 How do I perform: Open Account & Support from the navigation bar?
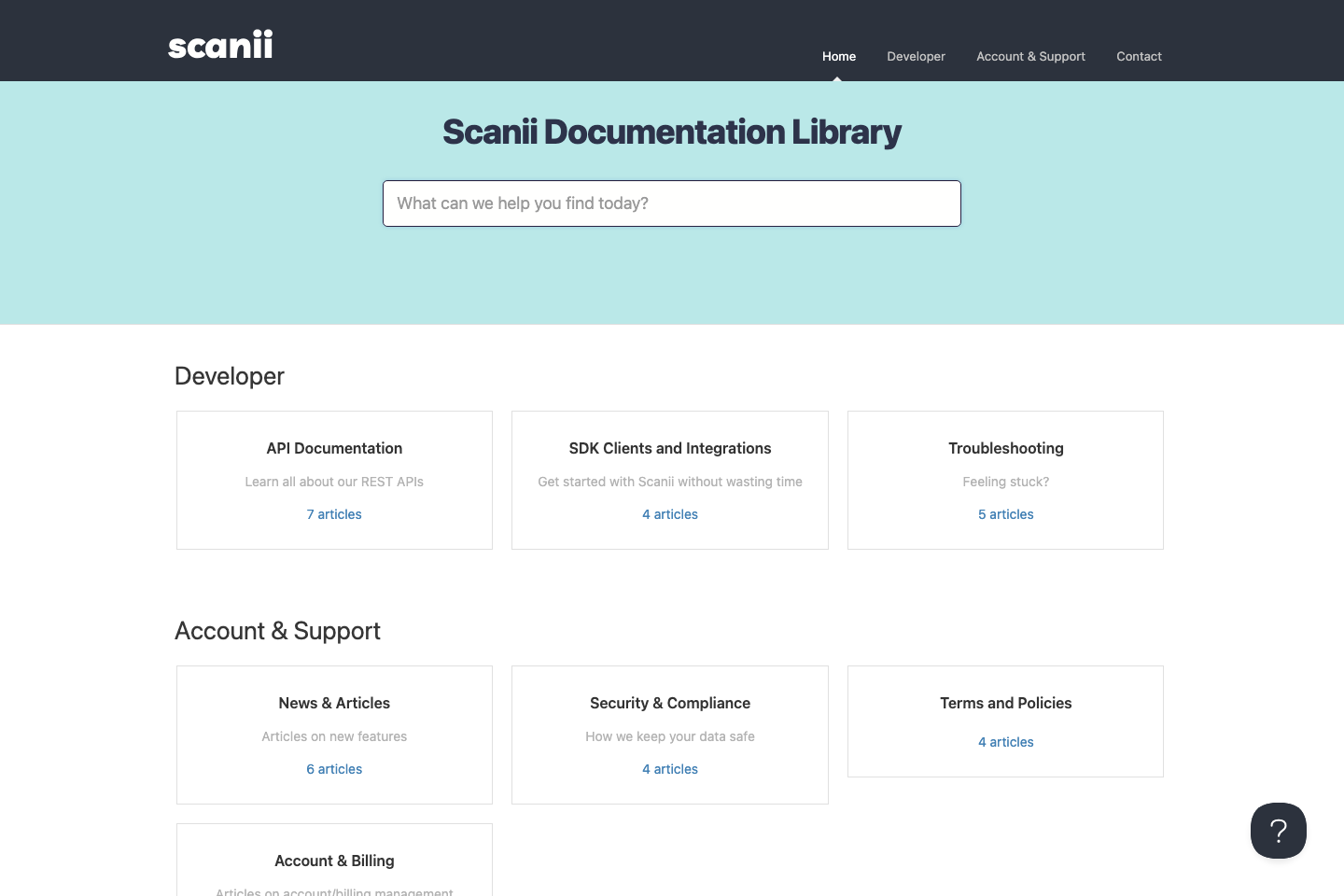(x=1030, y=56)
